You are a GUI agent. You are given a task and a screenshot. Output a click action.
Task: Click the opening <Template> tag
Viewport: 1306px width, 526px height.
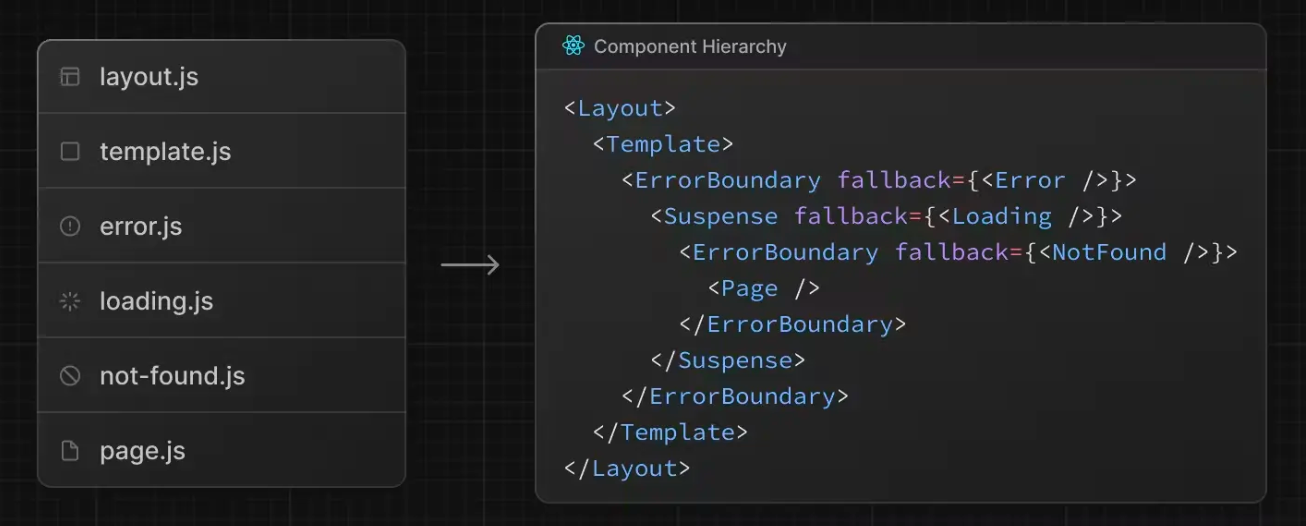(x=663, y=144)
